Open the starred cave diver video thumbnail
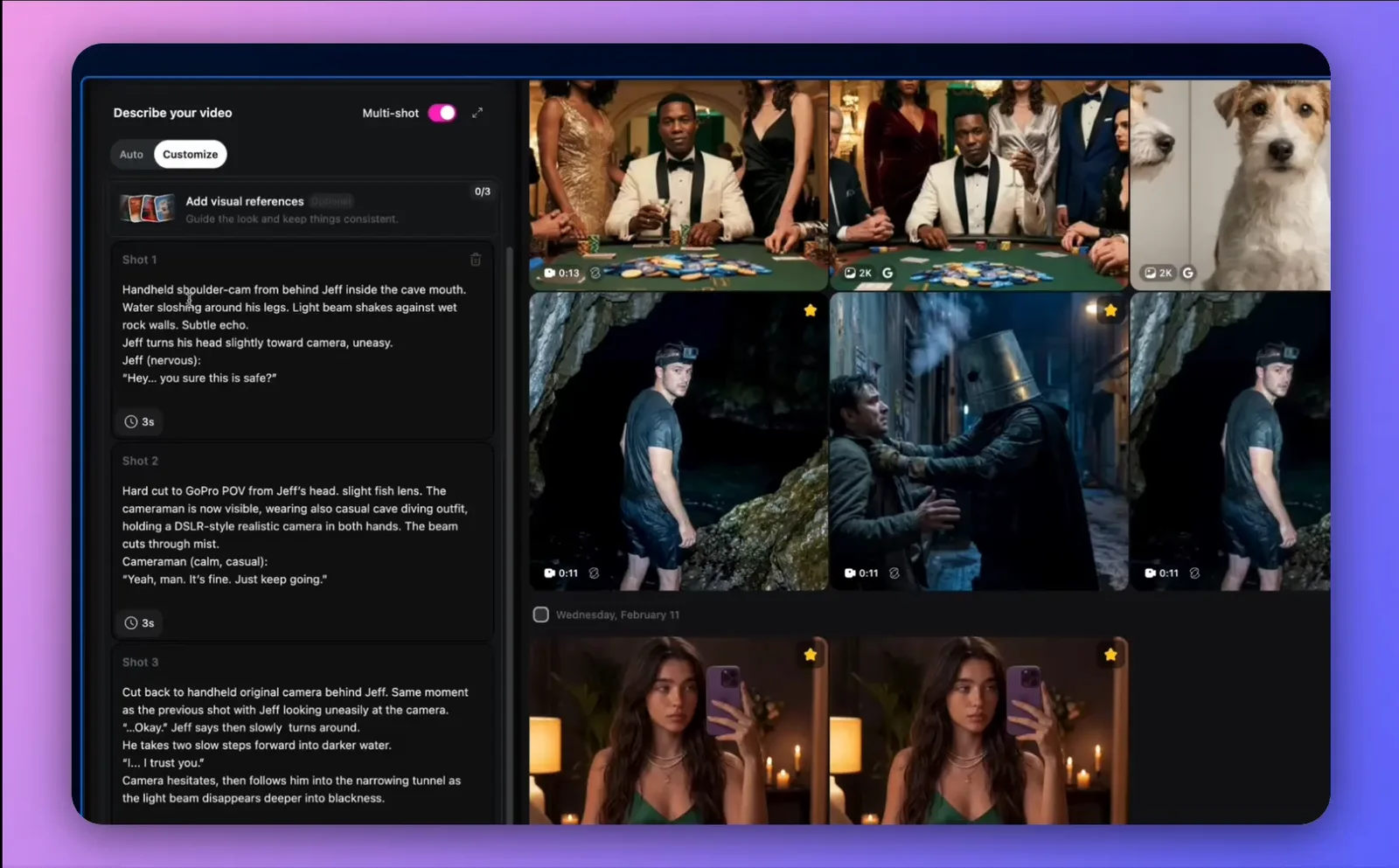The width and height of the screenshot is (1399, 868). 679,441
